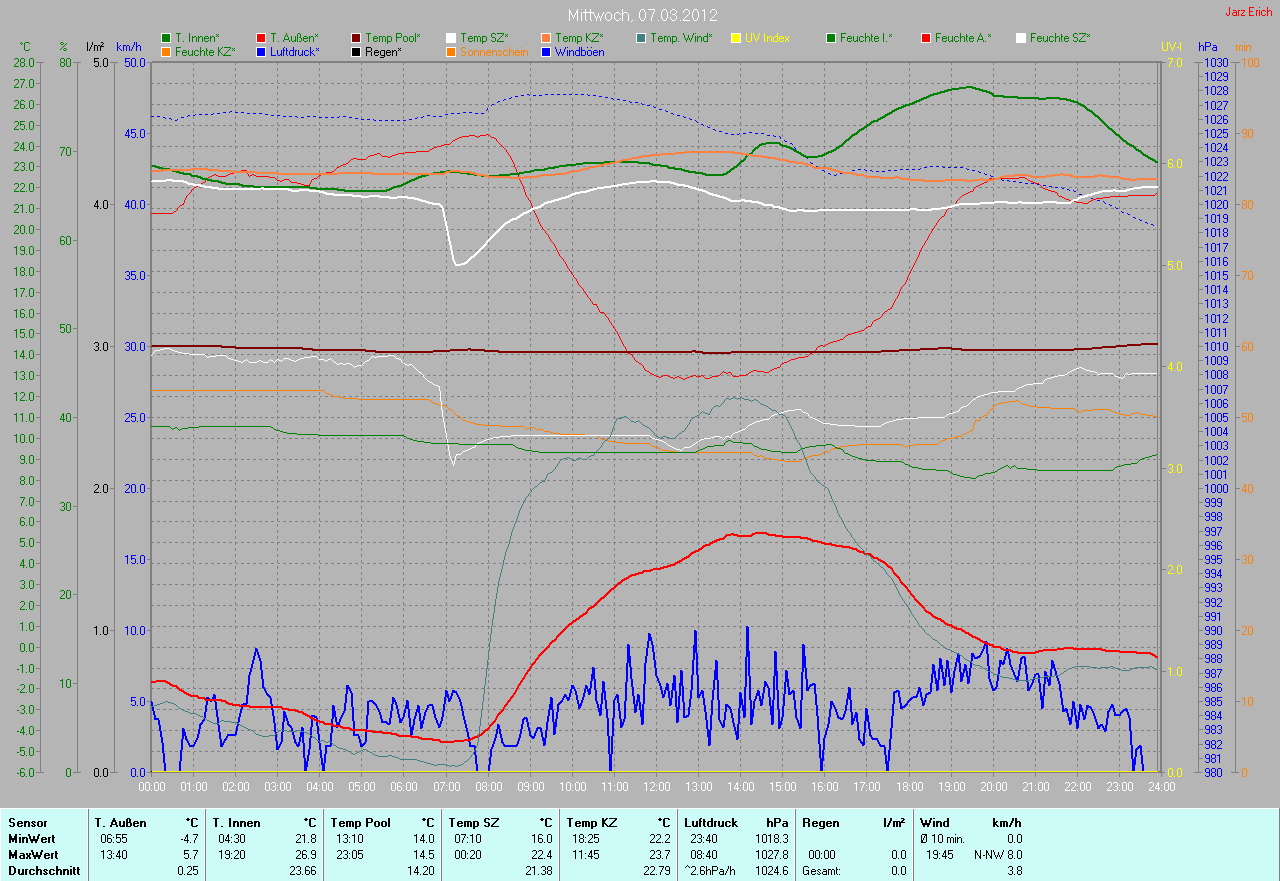This screenshot has width=1280, height=881.
Task: Click the '°C' axis unit header
Action: point(25,47)
